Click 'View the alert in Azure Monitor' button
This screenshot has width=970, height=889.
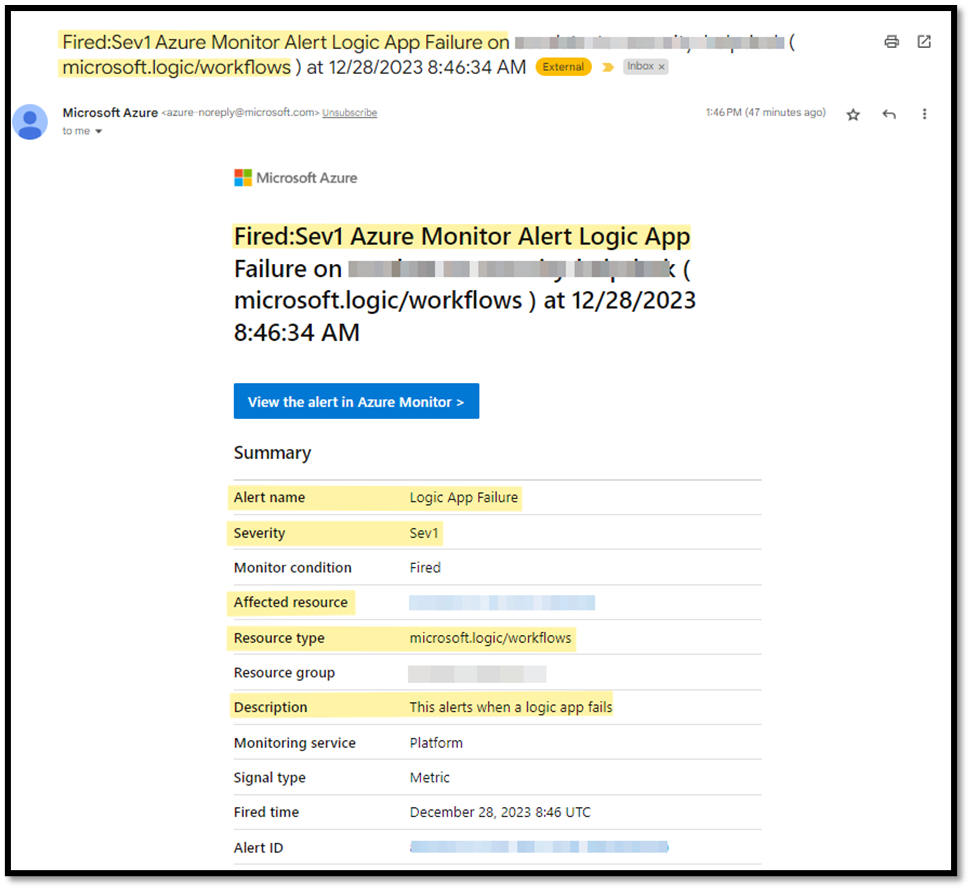[x=356, y=400]
